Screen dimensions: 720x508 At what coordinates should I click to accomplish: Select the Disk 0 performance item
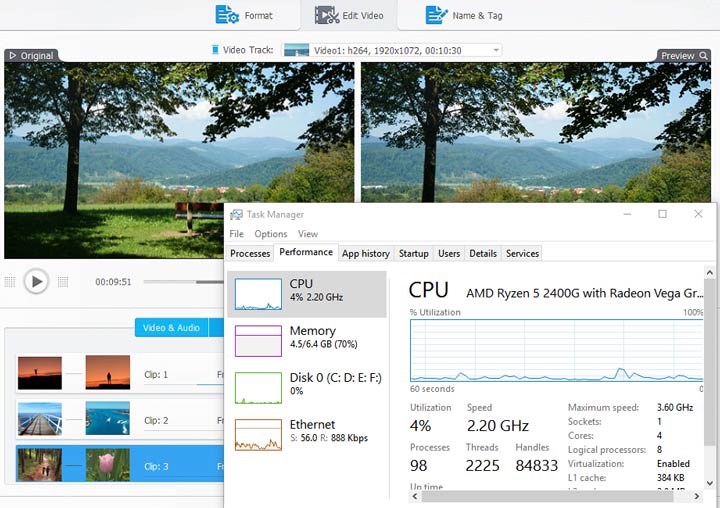click(x=307, y=388)
